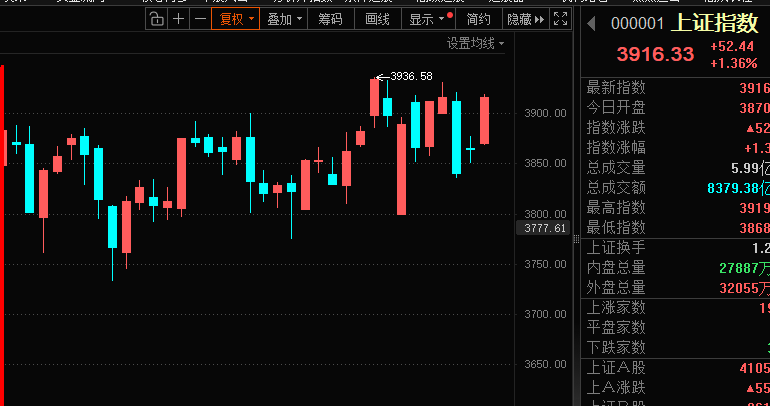Click the left triangle arrow beside 000001
770x406 pixels.
(591, 24)
